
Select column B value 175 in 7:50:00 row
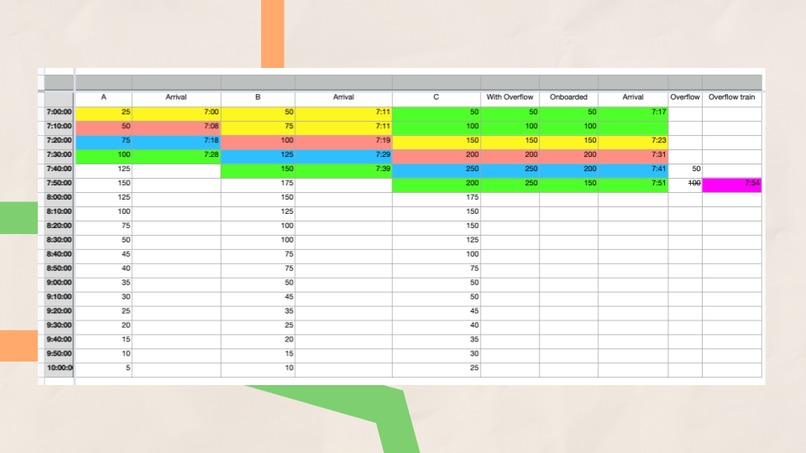click(258, 183)
